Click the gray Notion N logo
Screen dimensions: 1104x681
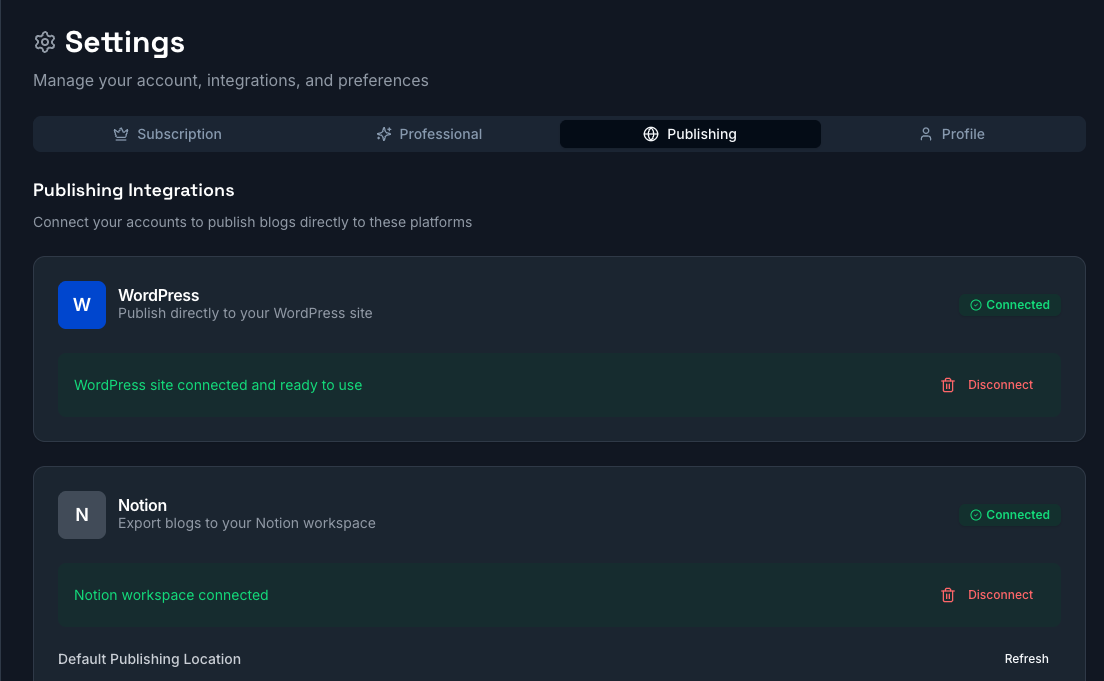[x=82, y=515]
